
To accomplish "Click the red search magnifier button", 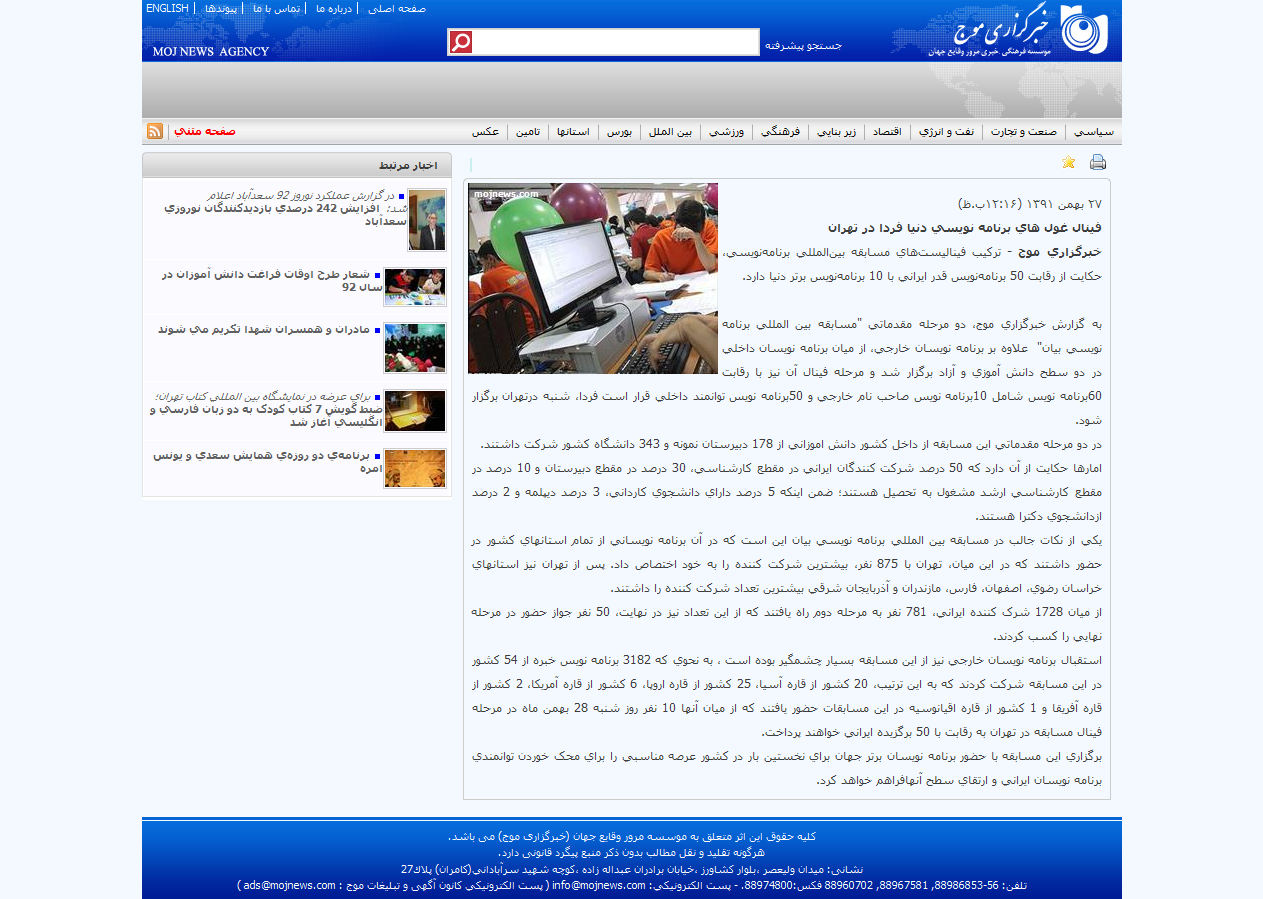I will tap(460, 42).
